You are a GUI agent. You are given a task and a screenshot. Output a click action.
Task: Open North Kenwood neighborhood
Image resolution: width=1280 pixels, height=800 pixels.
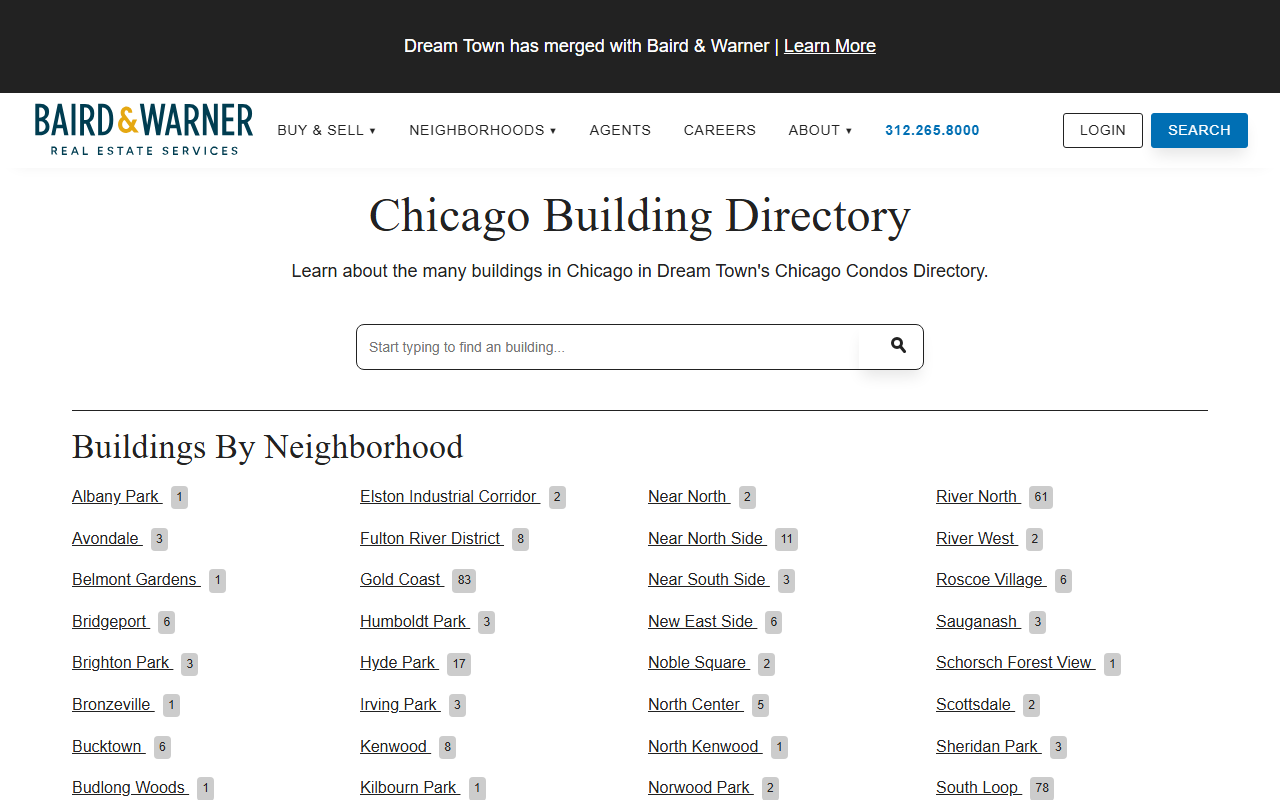tap(705, 746)
